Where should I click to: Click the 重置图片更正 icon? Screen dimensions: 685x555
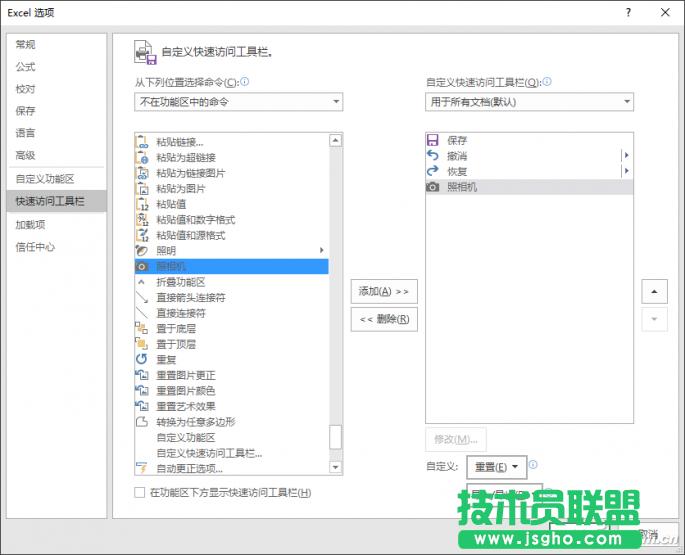[x=142, y=375]
